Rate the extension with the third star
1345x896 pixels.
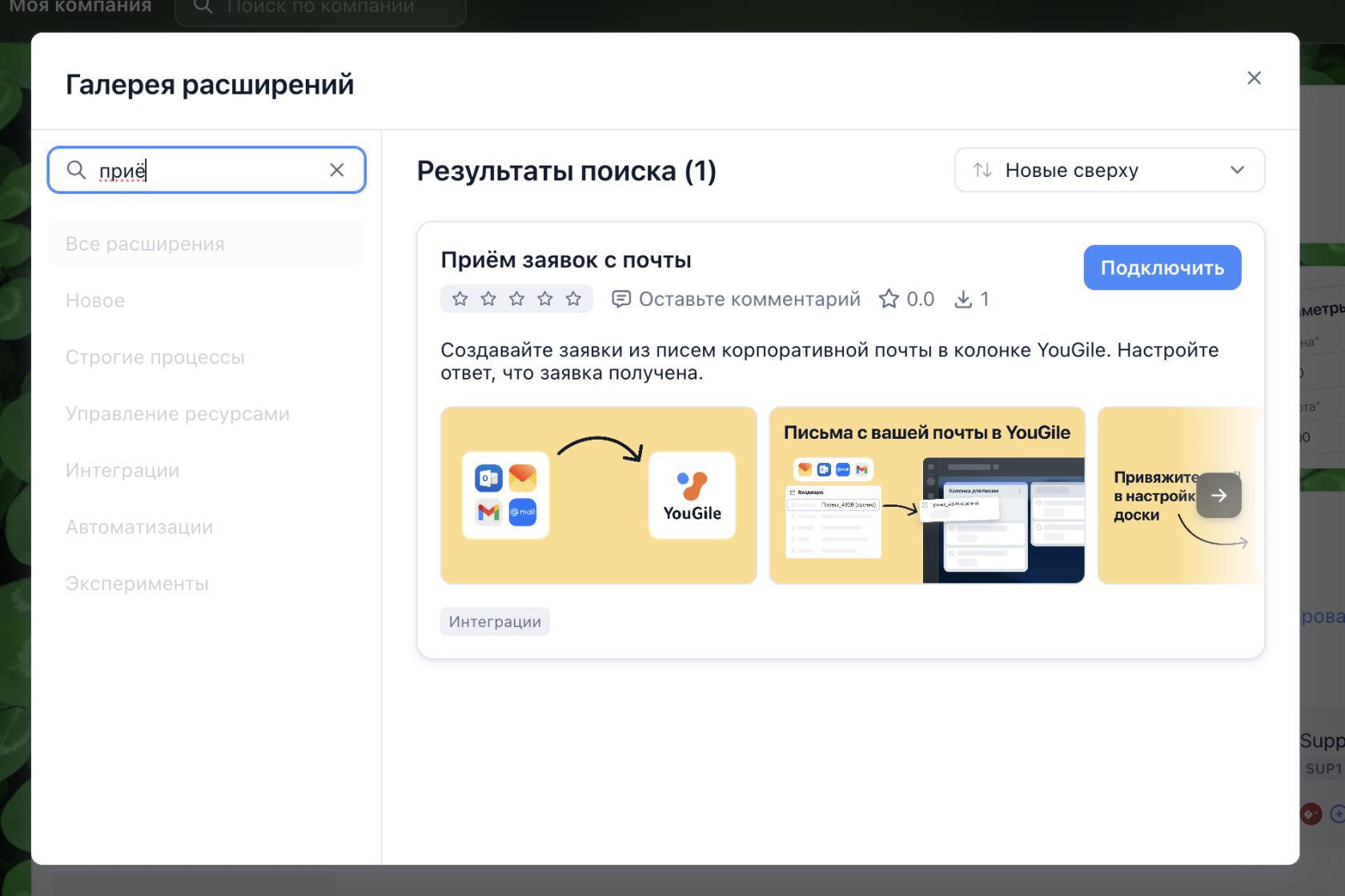point(517,299)
